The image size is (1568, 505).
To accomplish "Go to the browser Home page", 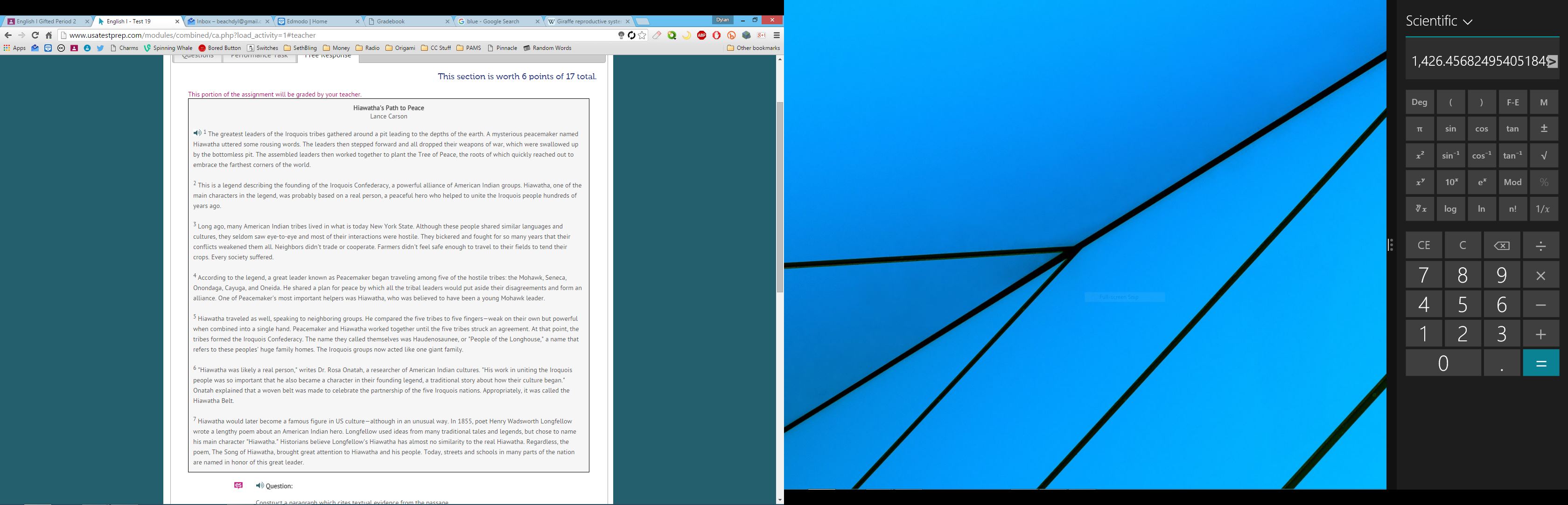I will pyautogui.click(x=49, y=35).
